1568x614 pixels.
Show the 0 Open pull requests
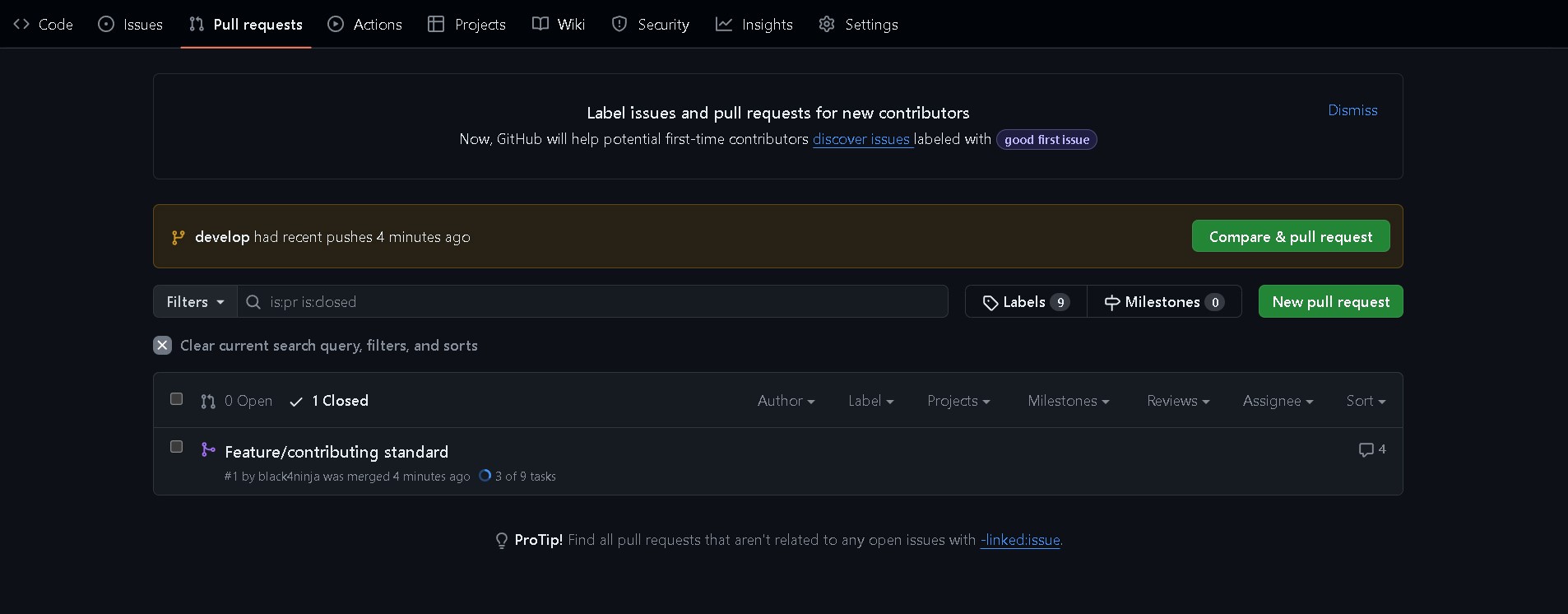(238, 401)
